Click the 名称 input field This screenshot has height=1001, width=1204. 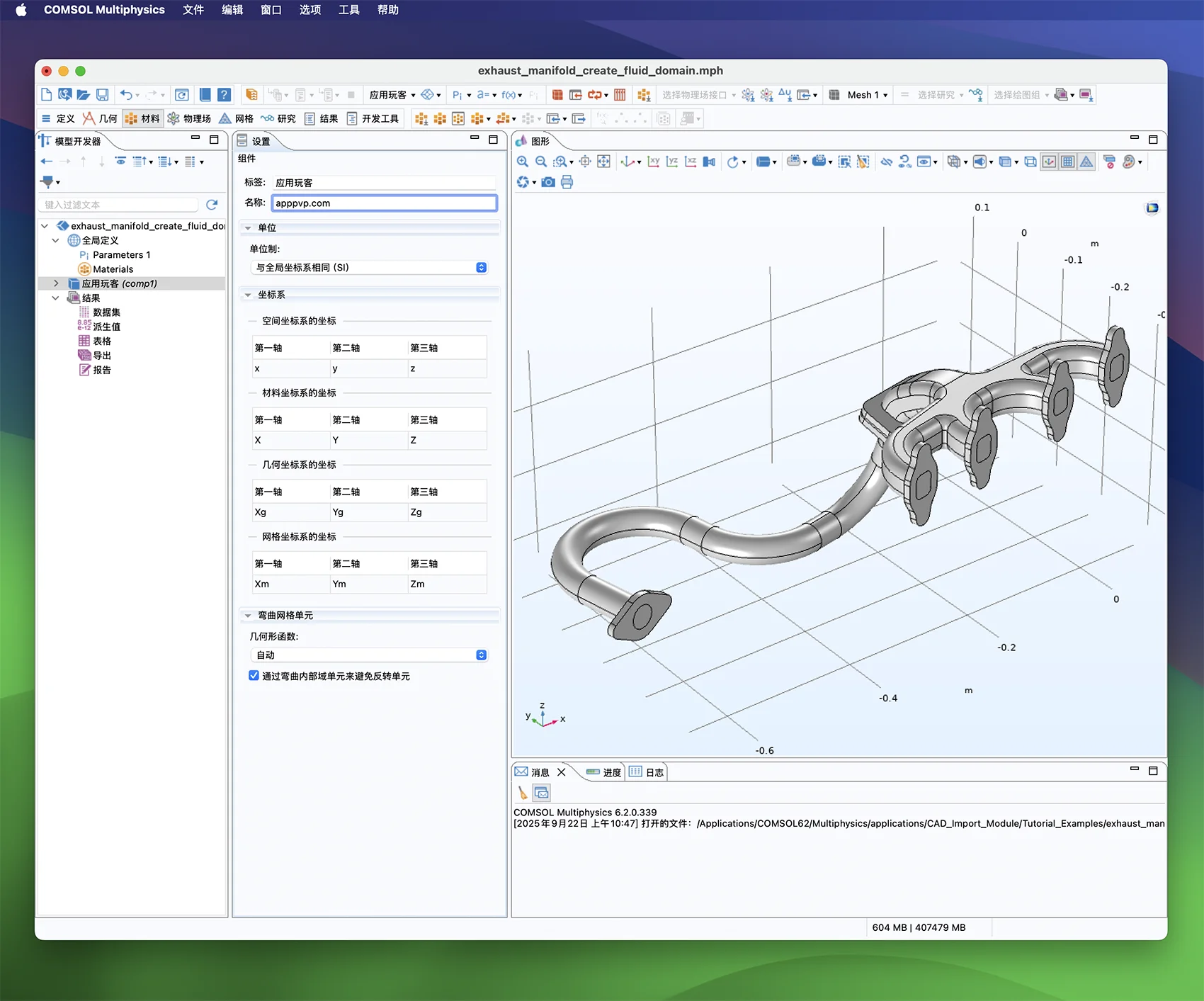[385, 203]
